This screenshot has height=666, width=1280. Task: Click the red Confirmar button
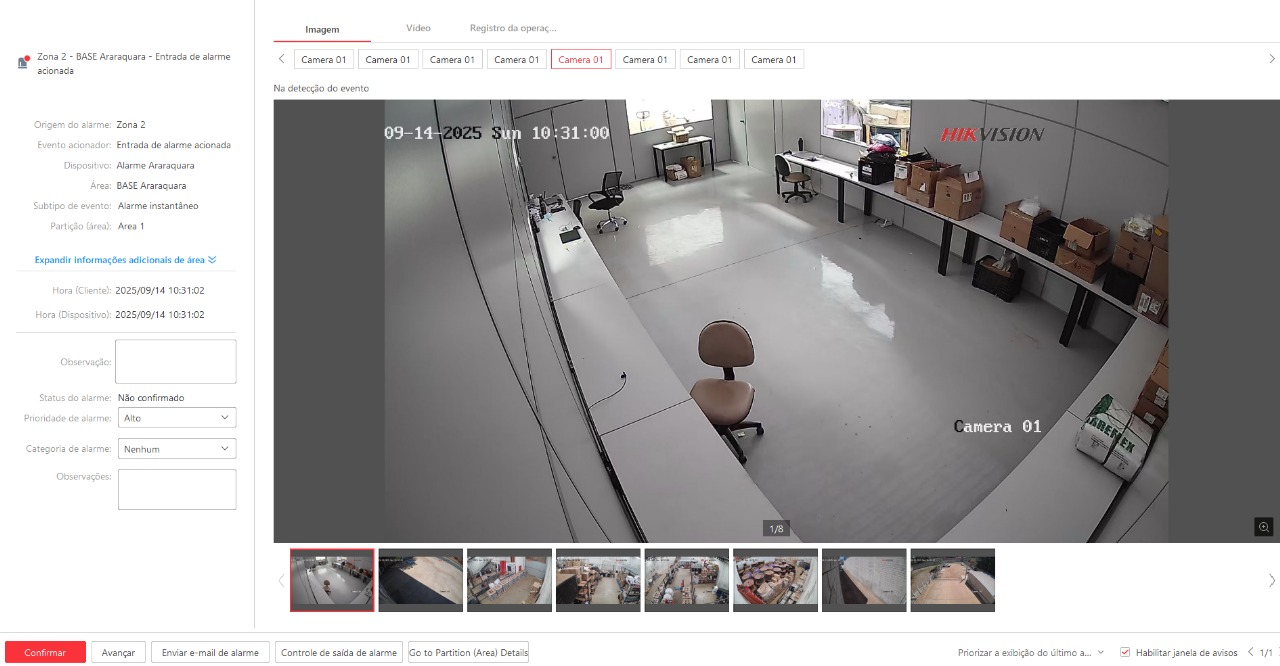pyautogui.click(x=45, y=652)
